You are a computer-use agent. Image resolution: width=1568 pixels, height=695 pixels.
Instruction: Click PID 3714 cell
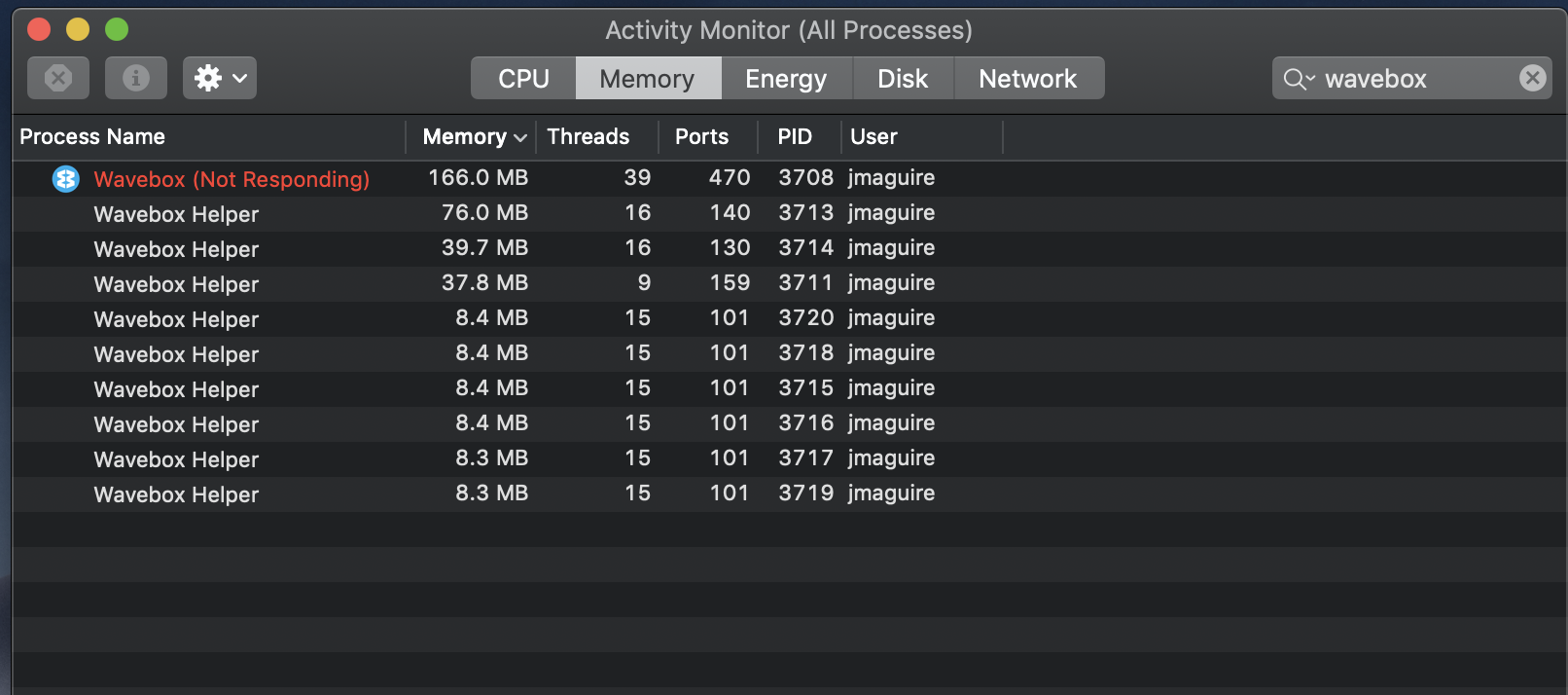[806, 247]
